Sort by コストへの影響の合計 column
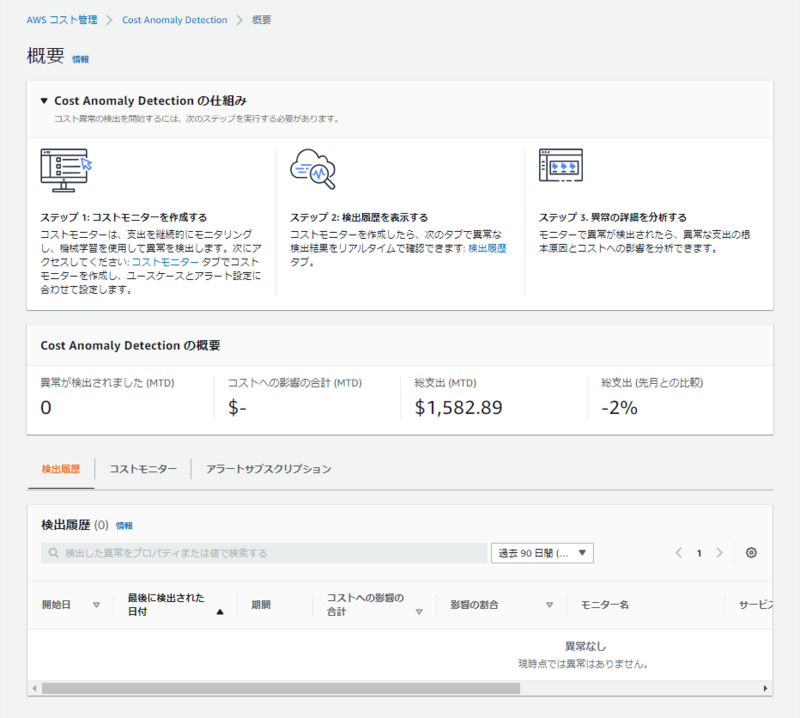 [419, 612]
